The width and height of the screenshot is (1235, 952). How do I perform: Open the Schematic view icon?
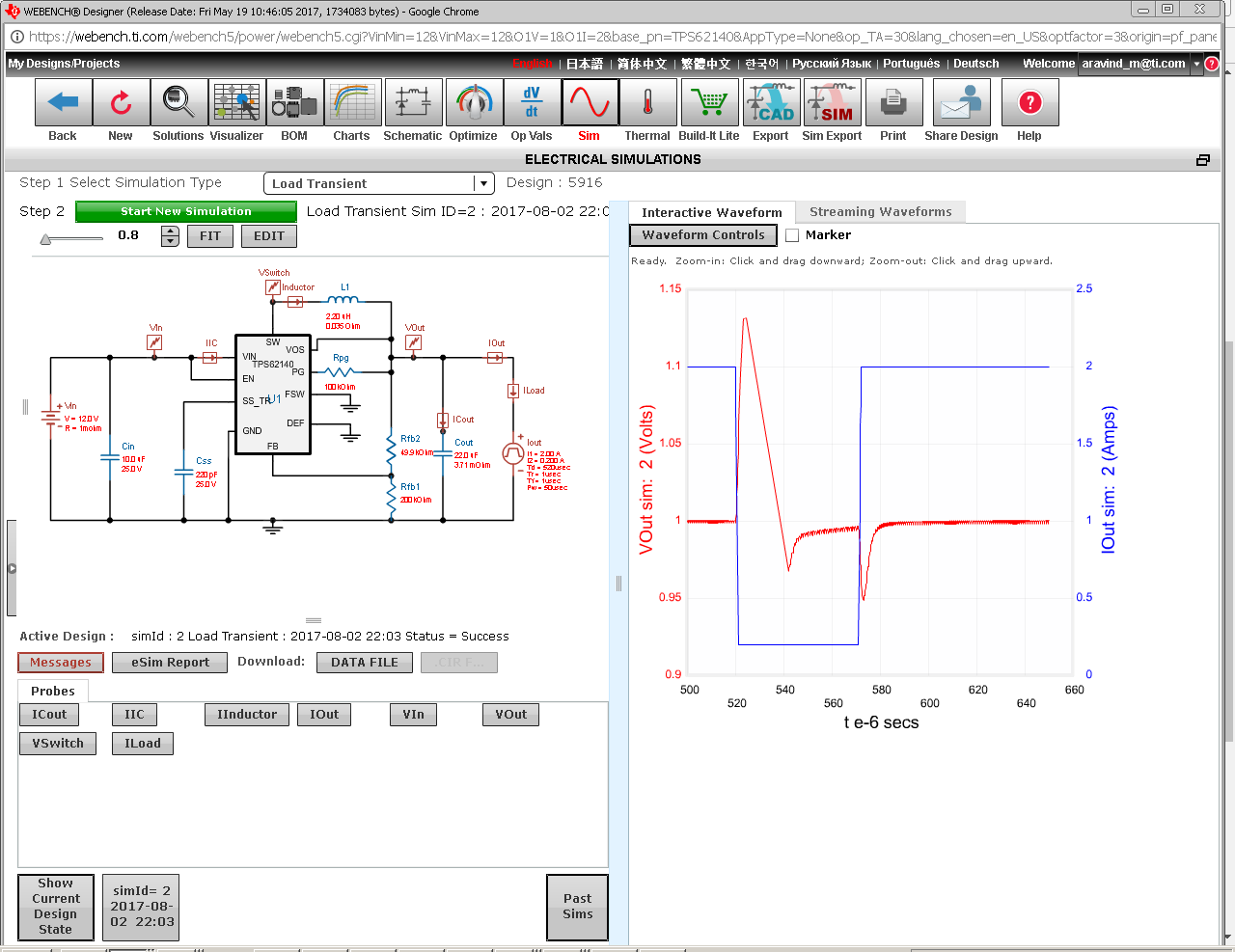[413, 102]
